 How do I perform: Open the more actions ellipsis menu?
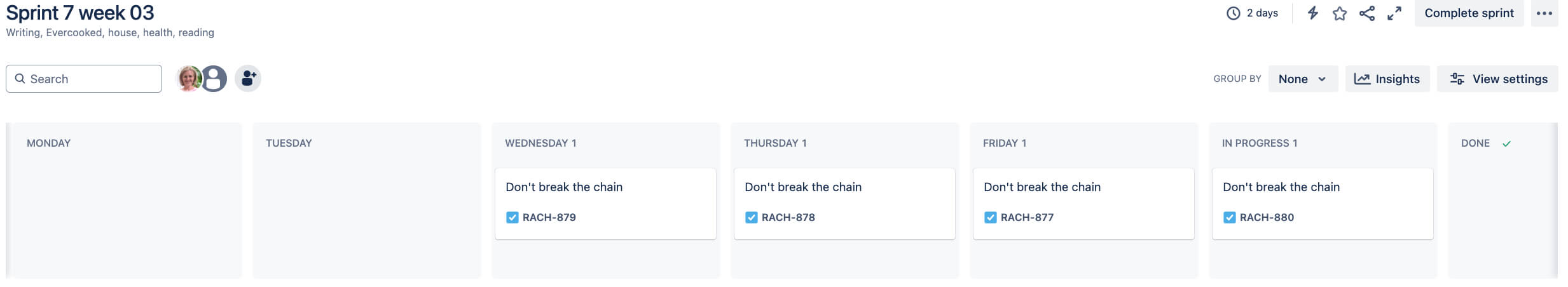[1544, 13]
